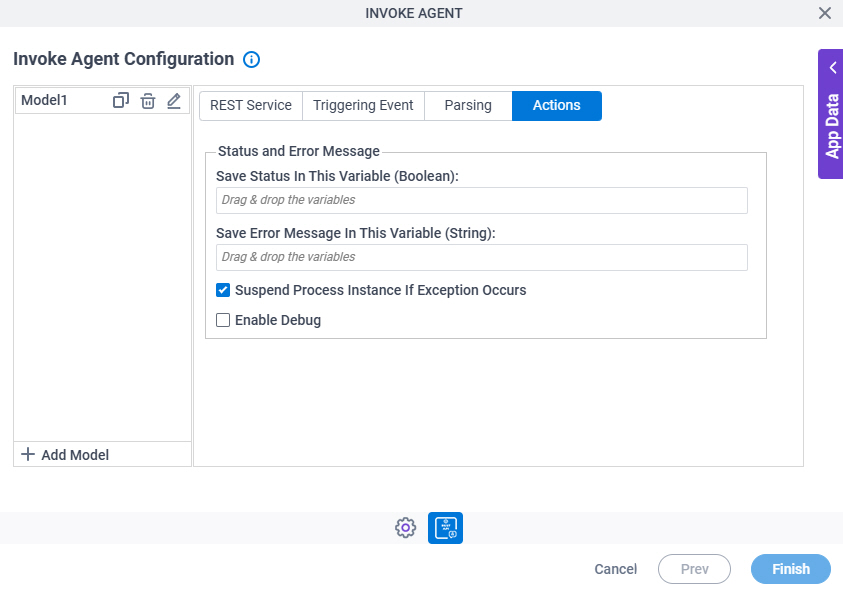Viewport: 843px width, 592px height.
Task: Click the Save Error Message variable field
Action: (x=482, y=257)
